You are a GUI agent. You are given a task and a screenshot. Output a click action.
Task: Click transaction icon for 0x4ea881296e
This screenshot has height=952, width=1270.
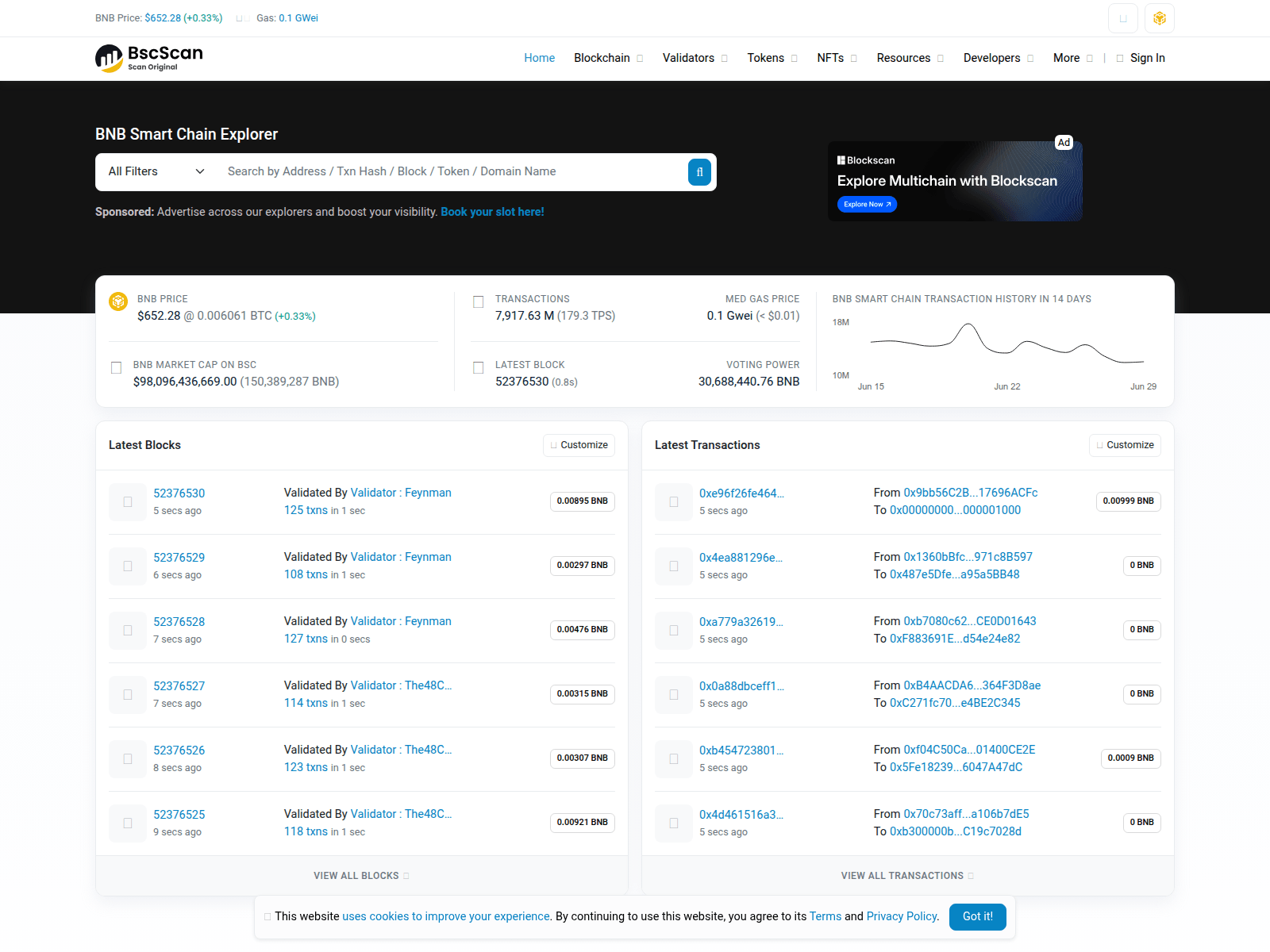click(674, 566)
